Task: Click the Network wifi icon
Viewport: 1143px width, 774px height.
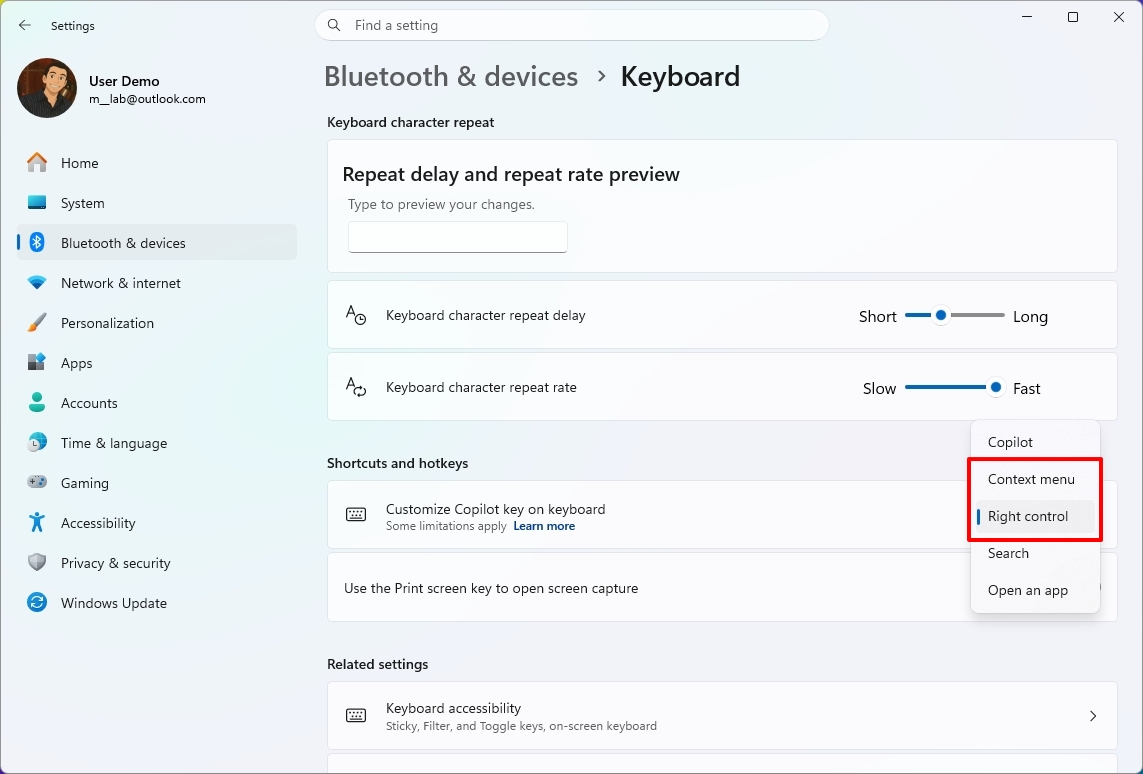Action: pos(37,283)
